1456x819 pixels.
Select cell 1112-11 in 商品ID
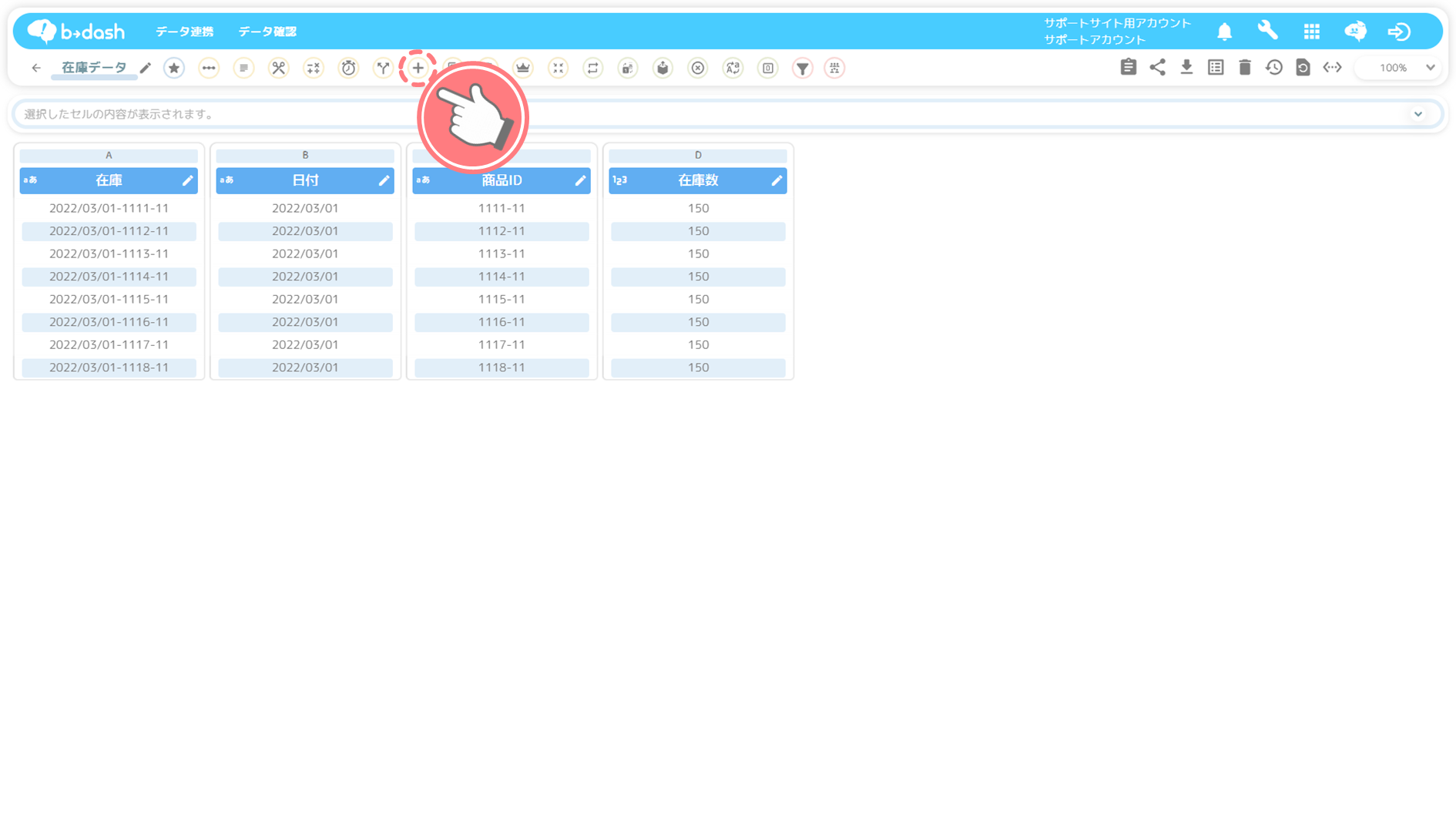pyautogui.click(x=502, y=231)
